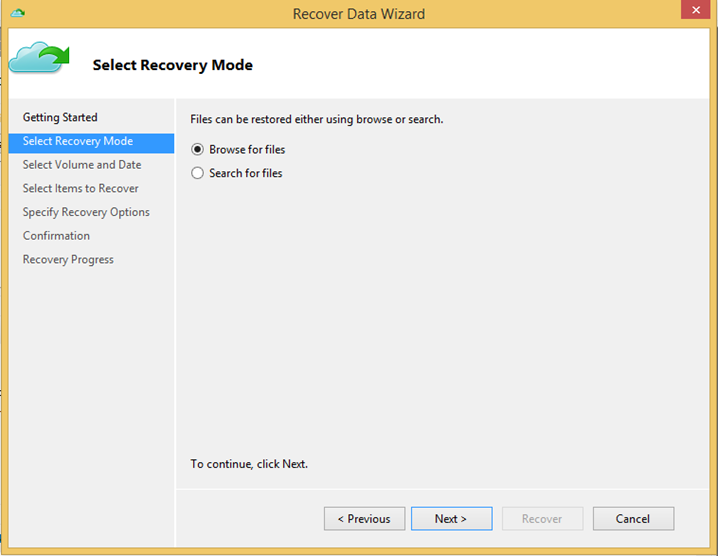The image size is (718, 556).
Task: Click the Search for files label
Action: (x=245, y=173)
